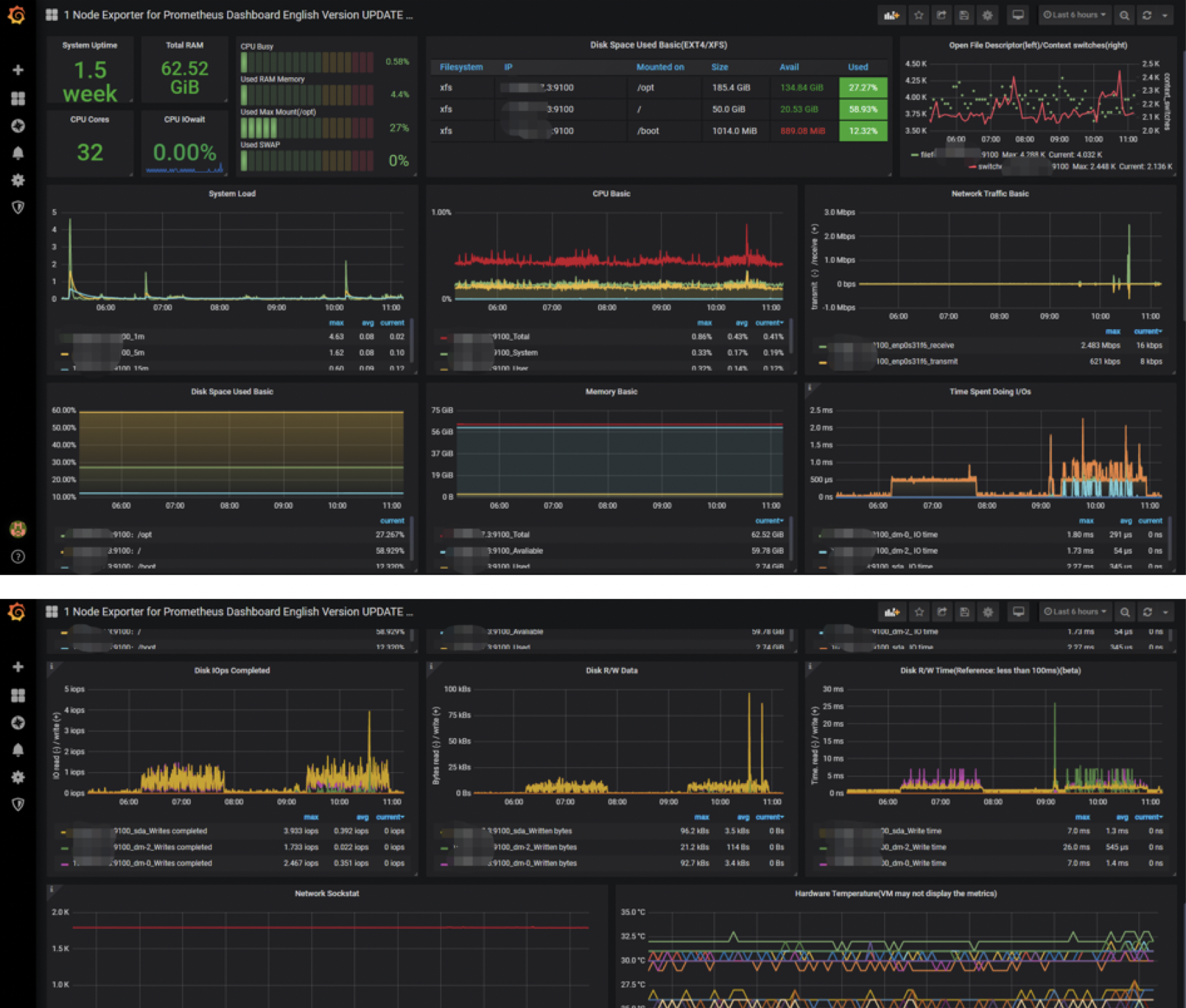Click red color swatch of 9100_Total CPU legend

[444, 337]
